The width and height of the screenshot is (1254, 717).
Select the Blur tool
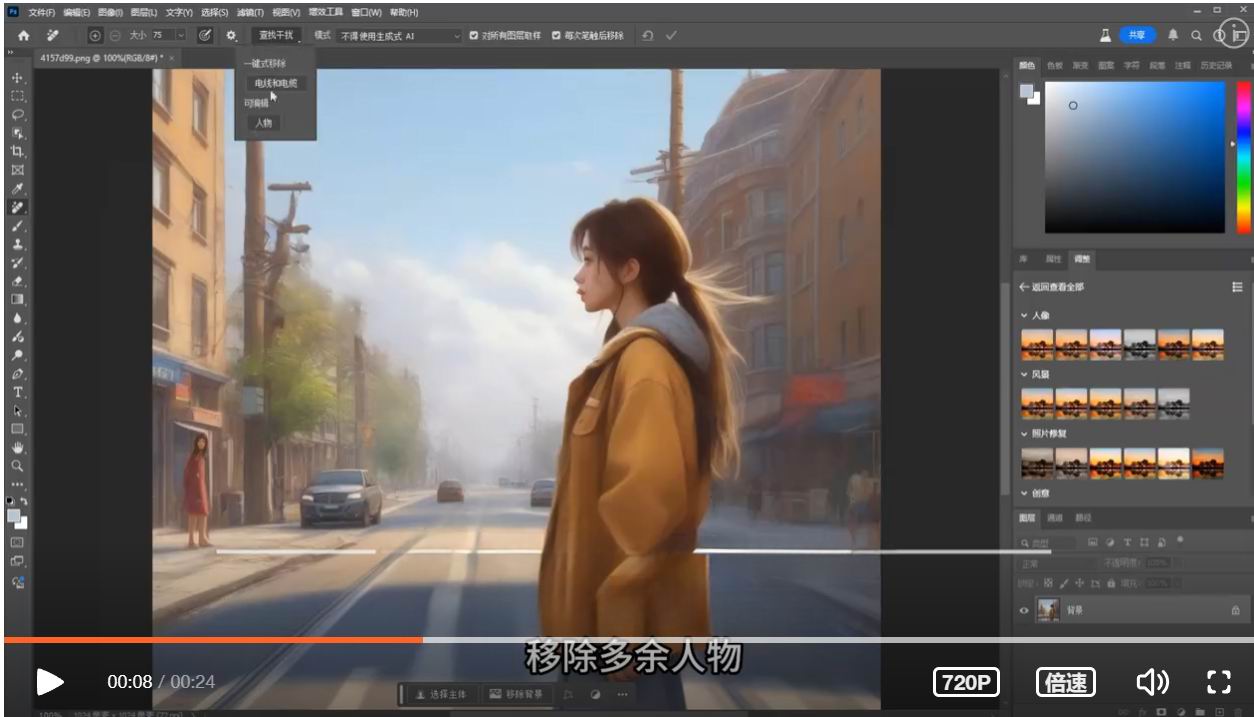(x=17, y=318)
